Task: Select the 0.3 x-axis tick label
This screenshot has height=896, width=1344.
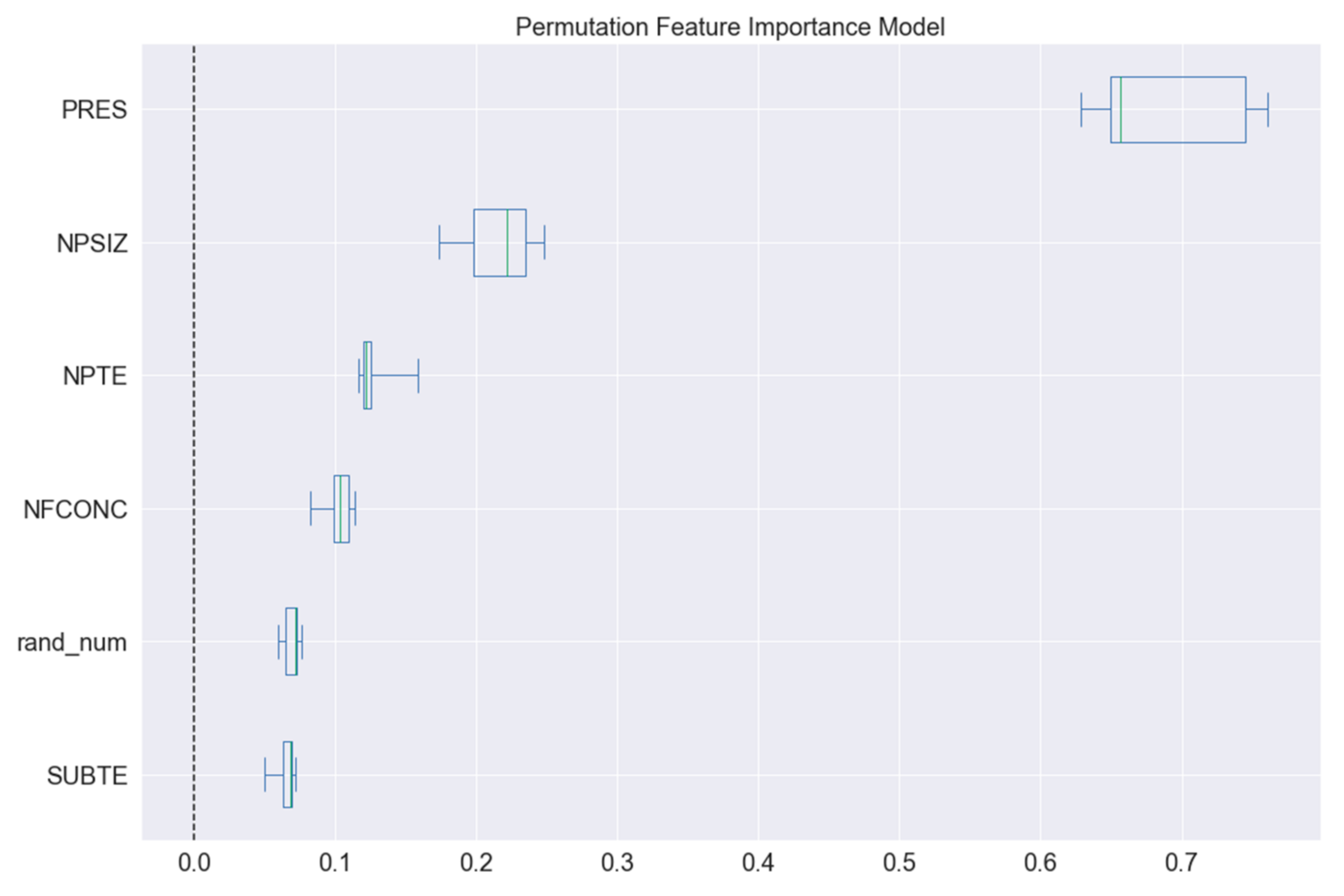Action: click(x=617, y=863)
